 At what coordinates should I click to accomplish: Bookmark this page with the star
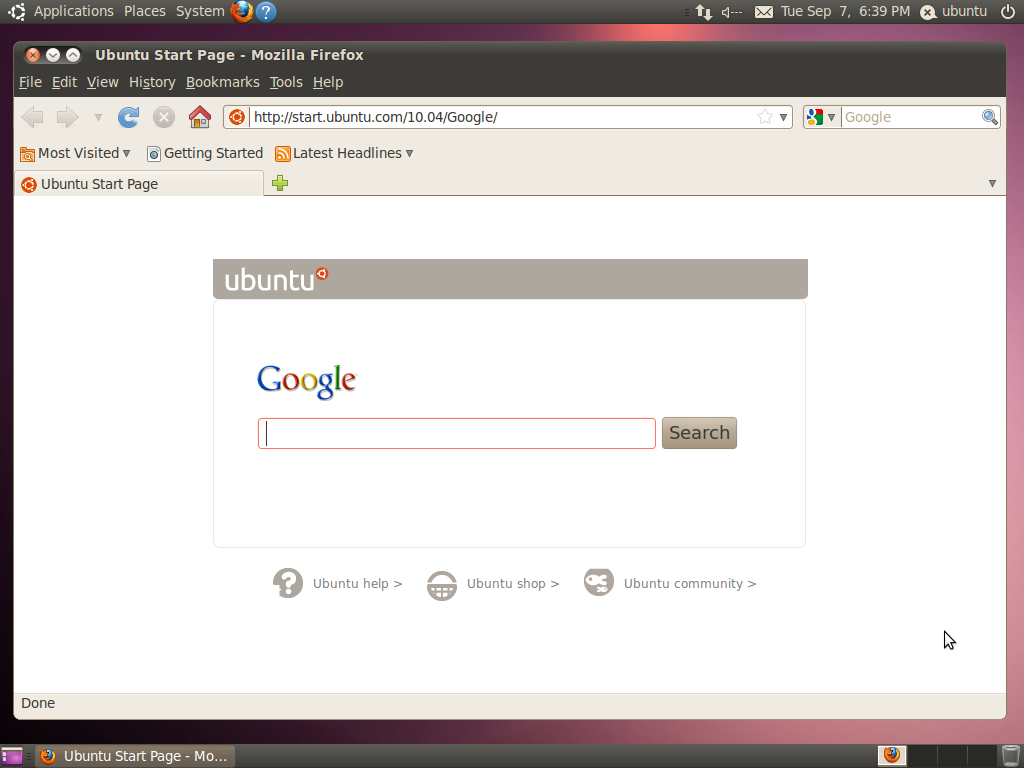(x=765, y=117)
